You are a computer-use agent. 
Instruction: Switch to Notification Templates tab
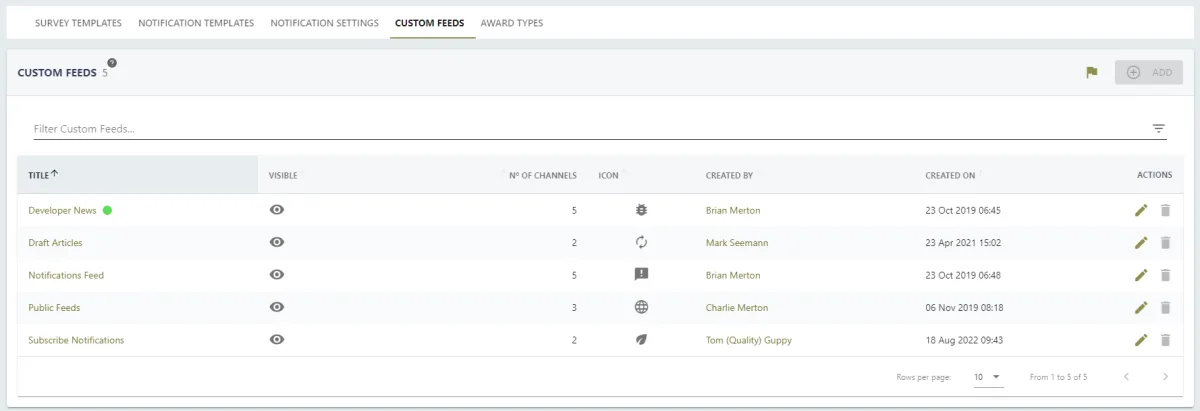[x=196, y=23]
